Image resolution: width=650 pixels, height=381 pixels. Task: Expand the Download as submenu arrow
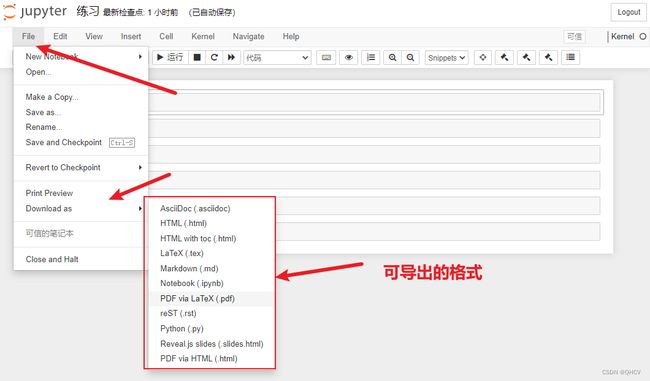click(140, 208)
